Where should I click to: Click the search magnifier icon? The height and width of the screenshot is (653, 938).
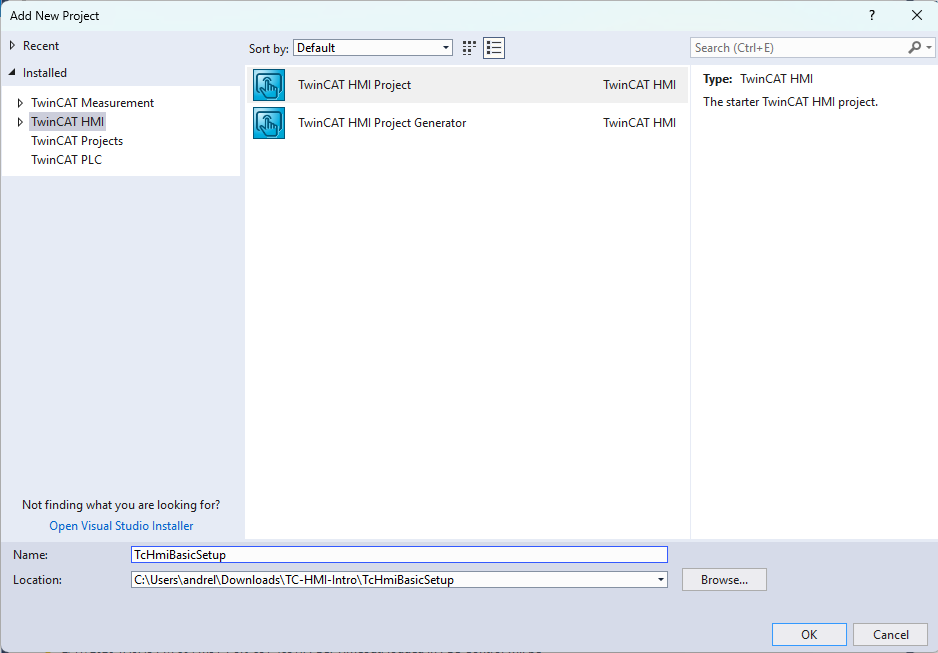(x=914, y=48)
